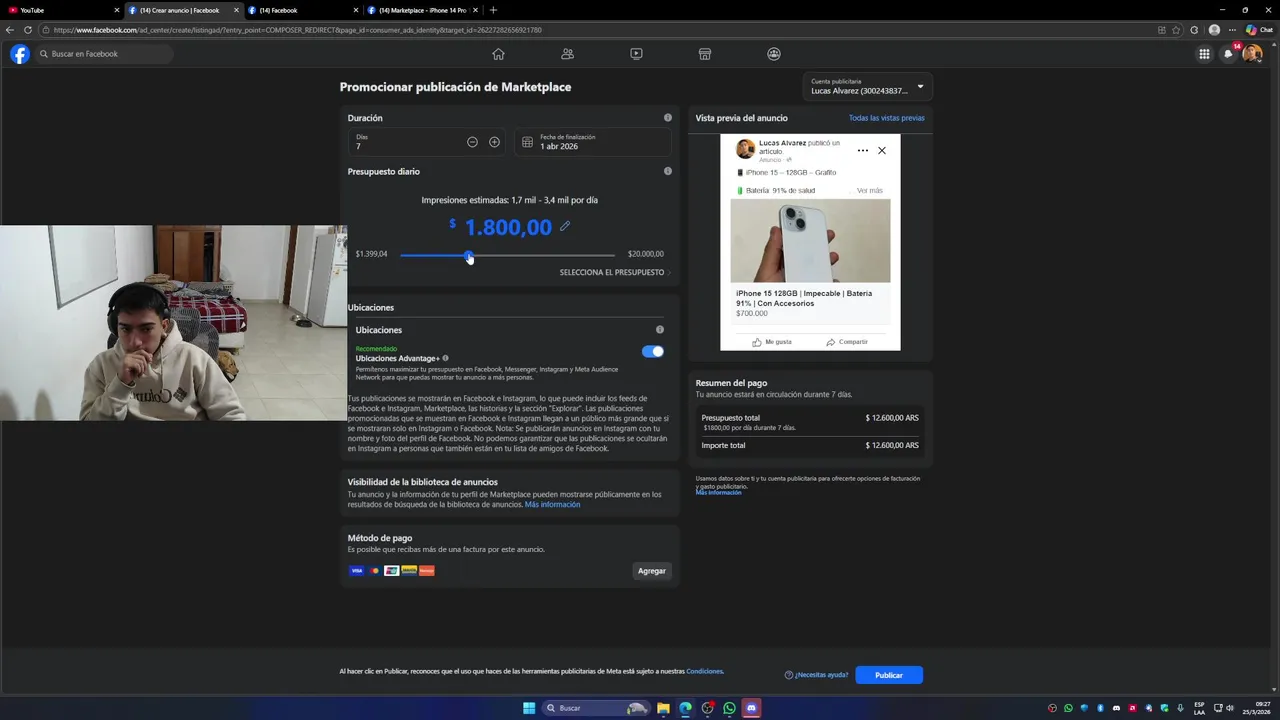1280x720 pixels.
Task: Switch to the YouTube browser tab
Action: [x=62, y=10]
